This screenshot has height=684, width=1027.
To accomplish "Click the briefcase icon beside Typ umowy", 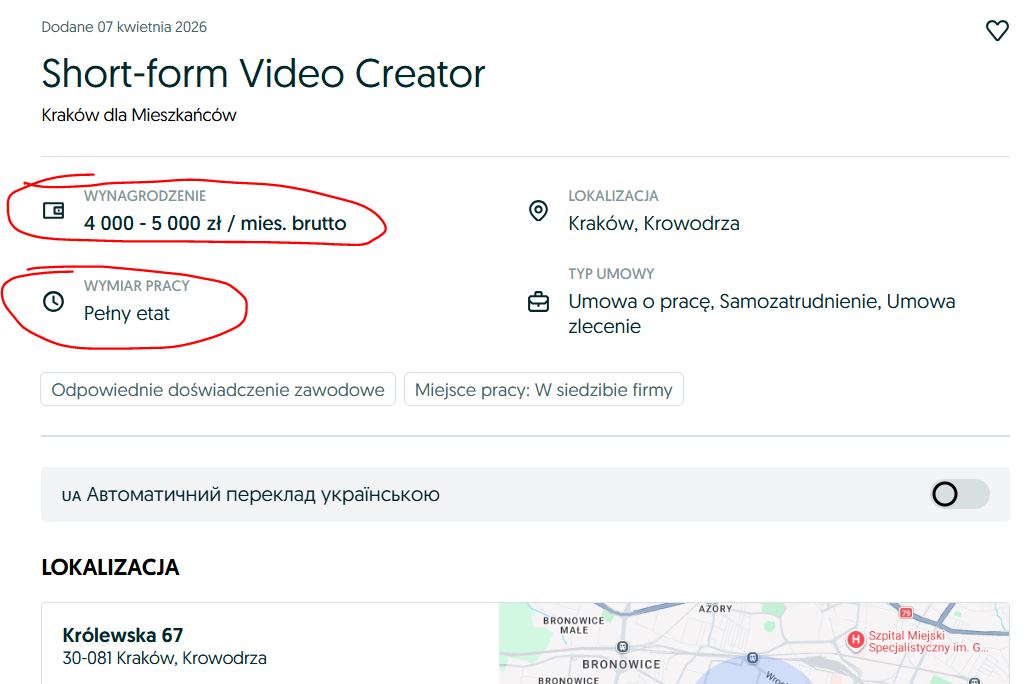I will pos(538,301).
